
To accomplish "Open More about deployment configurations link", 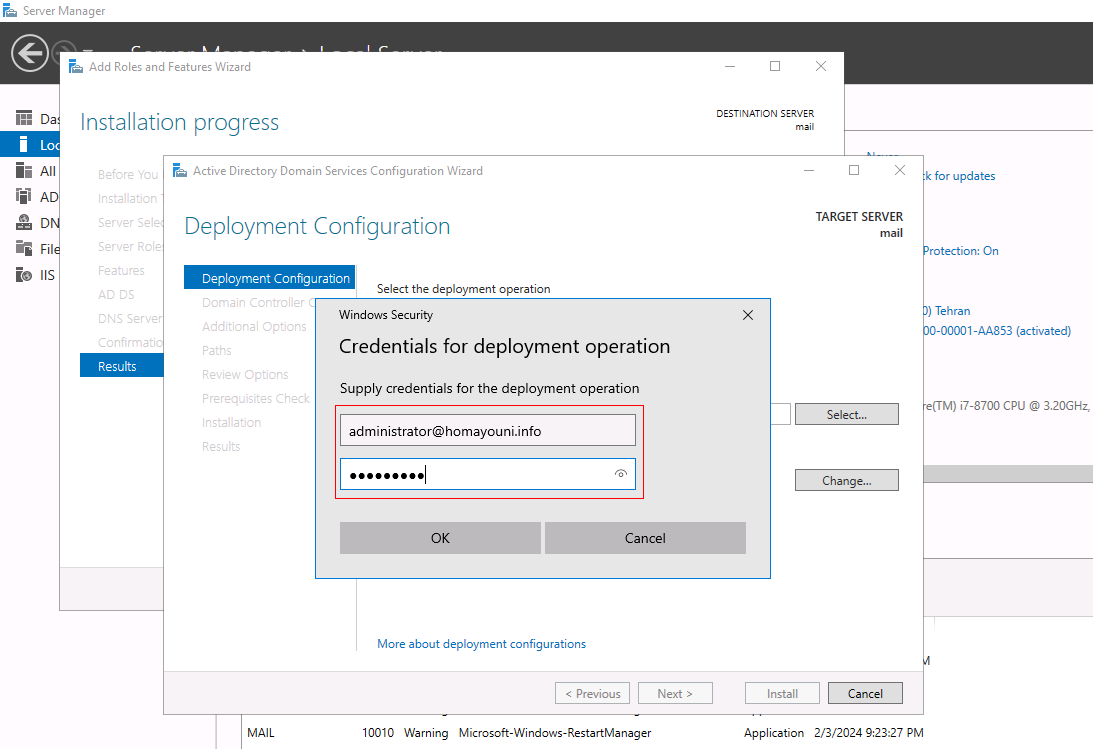I will point(481,644).
